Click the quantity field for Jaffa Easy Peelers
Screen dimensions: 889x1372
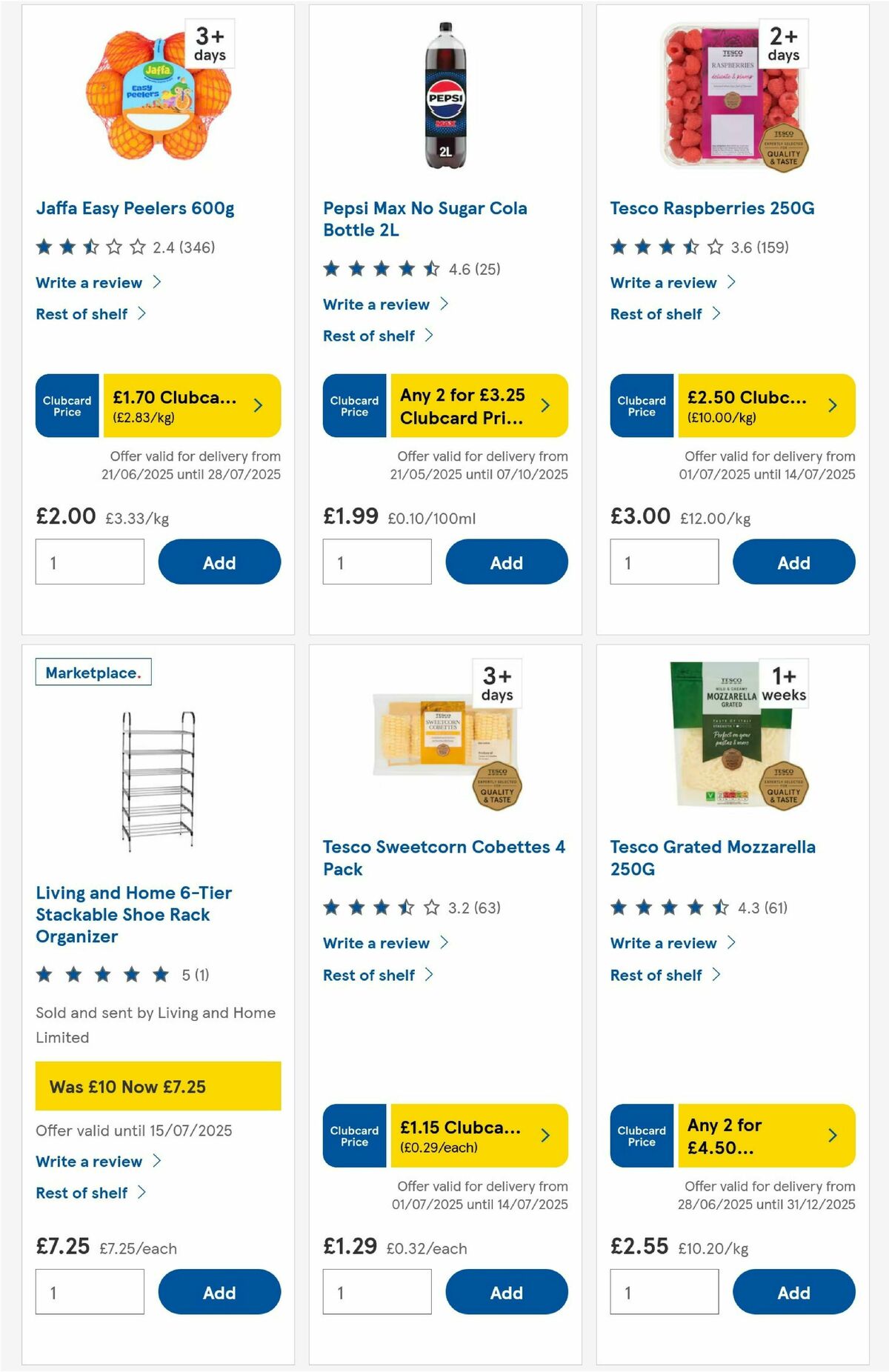pyautogui.click(x=89, y=562)
